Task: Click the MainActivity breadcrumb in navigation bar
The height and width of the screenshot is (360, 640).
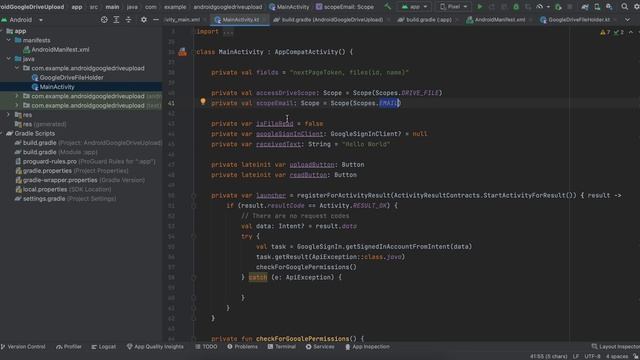Action: tap(289, 7)
